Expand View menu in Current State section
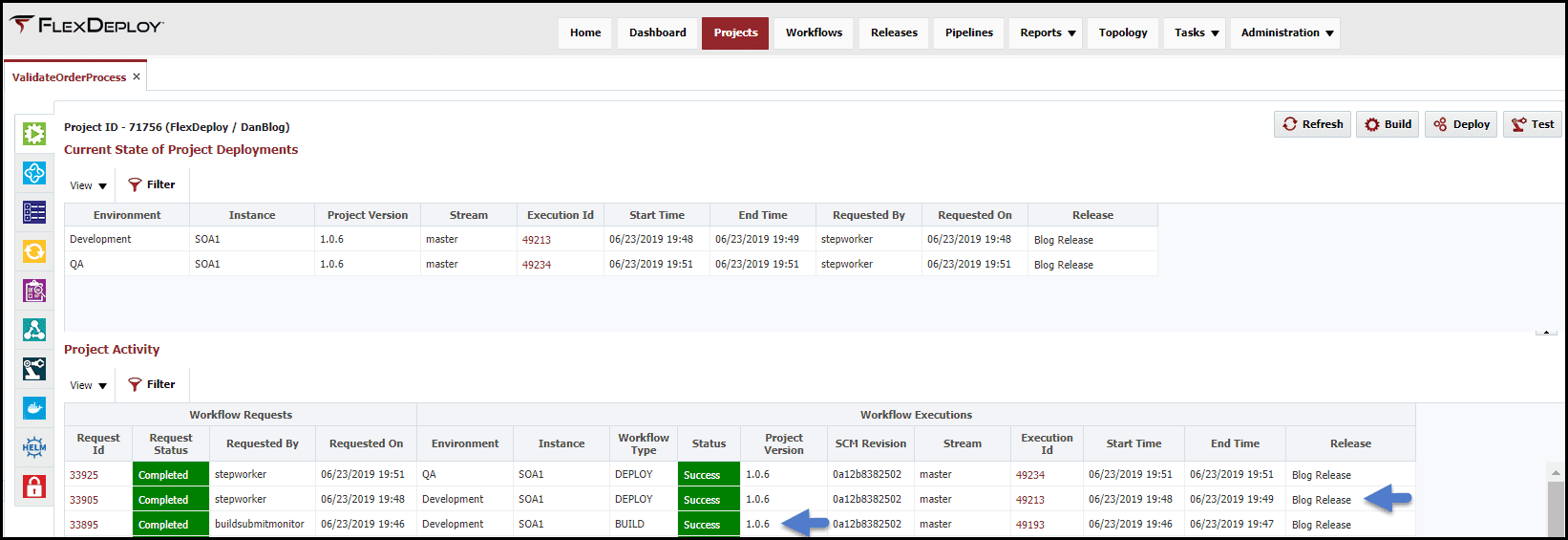The image size is (1568, 540). tap(88, 185)
